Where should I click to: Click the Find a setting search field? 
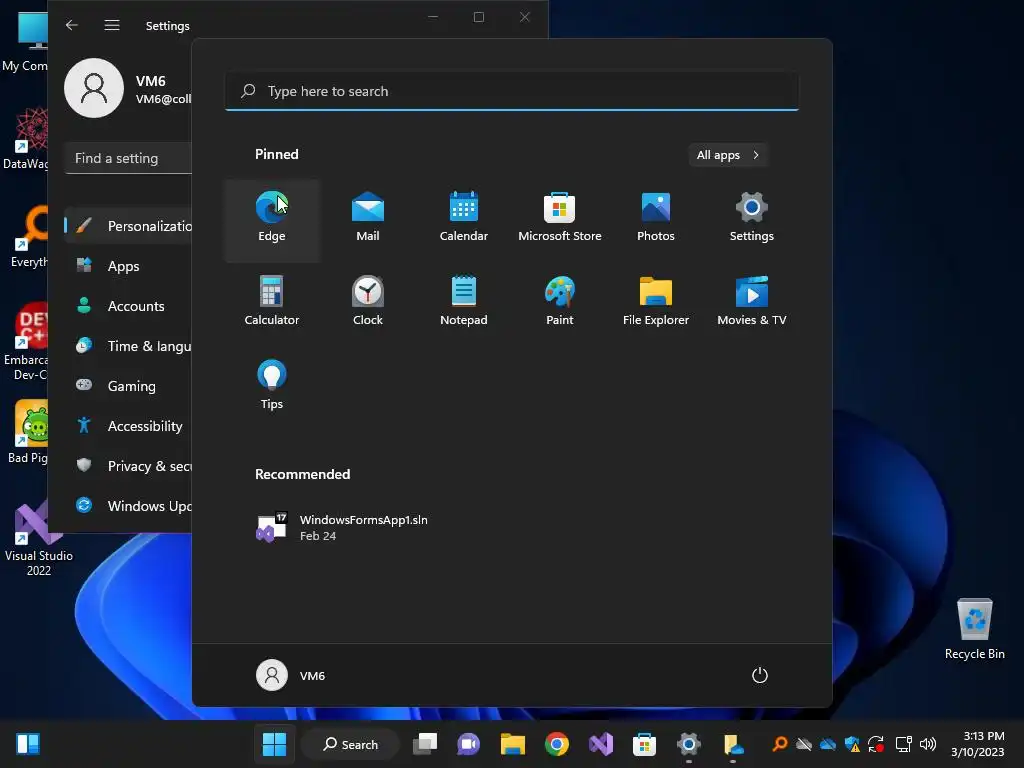click(x=129, y=158)
